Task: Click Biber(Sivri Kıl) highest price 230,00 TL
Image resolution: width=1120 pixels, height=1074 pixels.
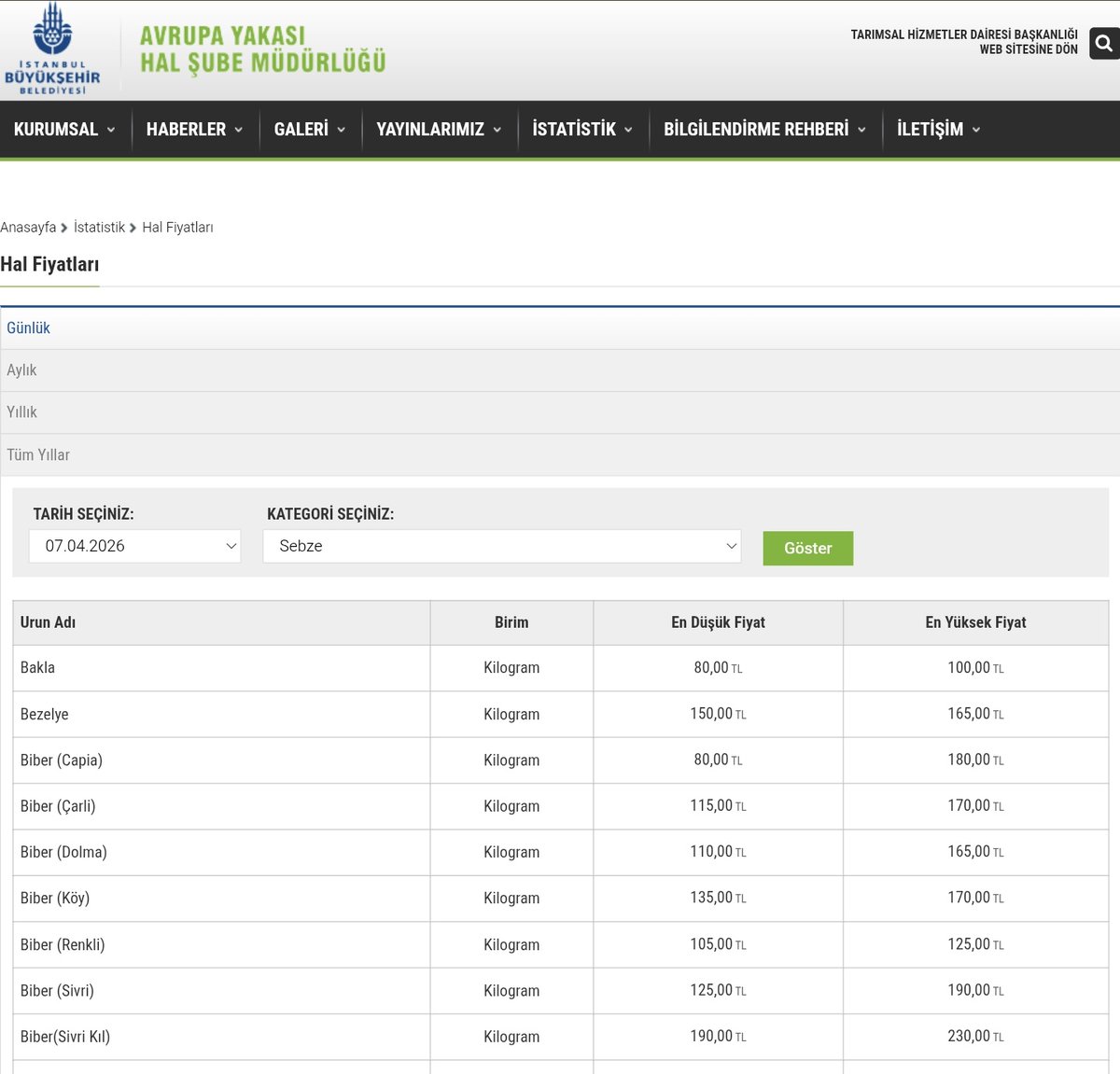Action: pos(975,1036)
